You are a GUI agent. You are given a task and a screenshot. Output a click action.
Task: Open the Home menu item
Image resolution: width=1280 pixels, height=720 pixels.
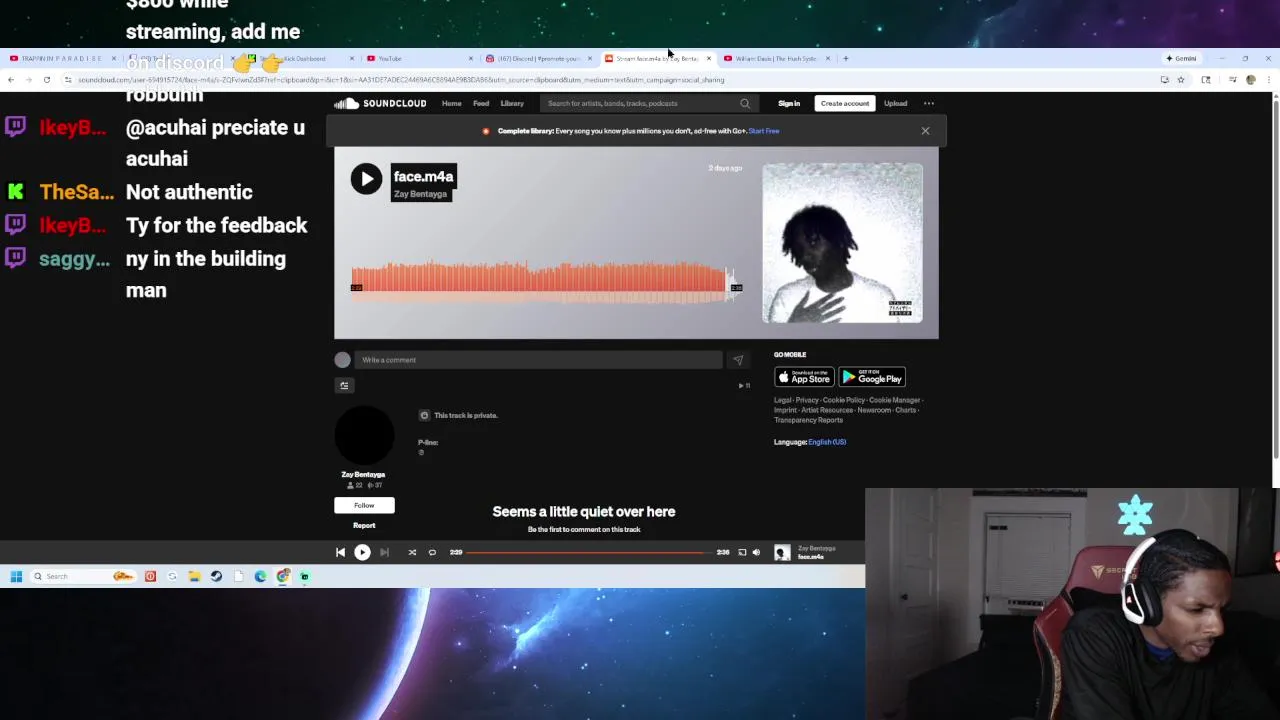tap(452, 103)
